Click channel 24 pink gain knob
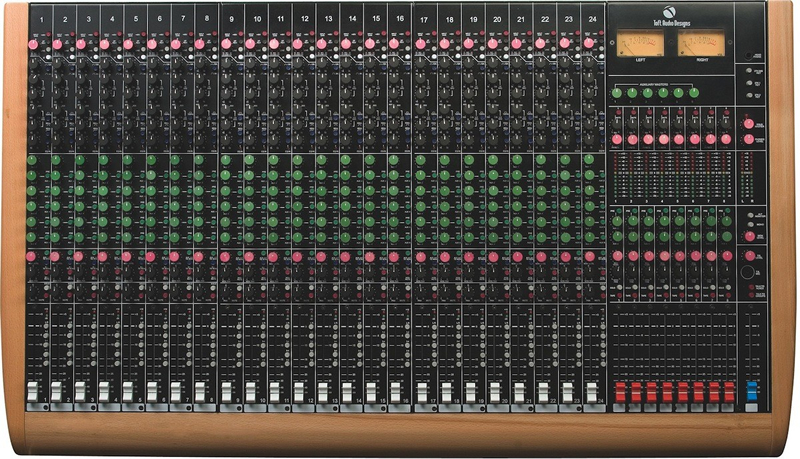Image resolution: width=800 pixels, height=459 pixels. coord(589,43)
